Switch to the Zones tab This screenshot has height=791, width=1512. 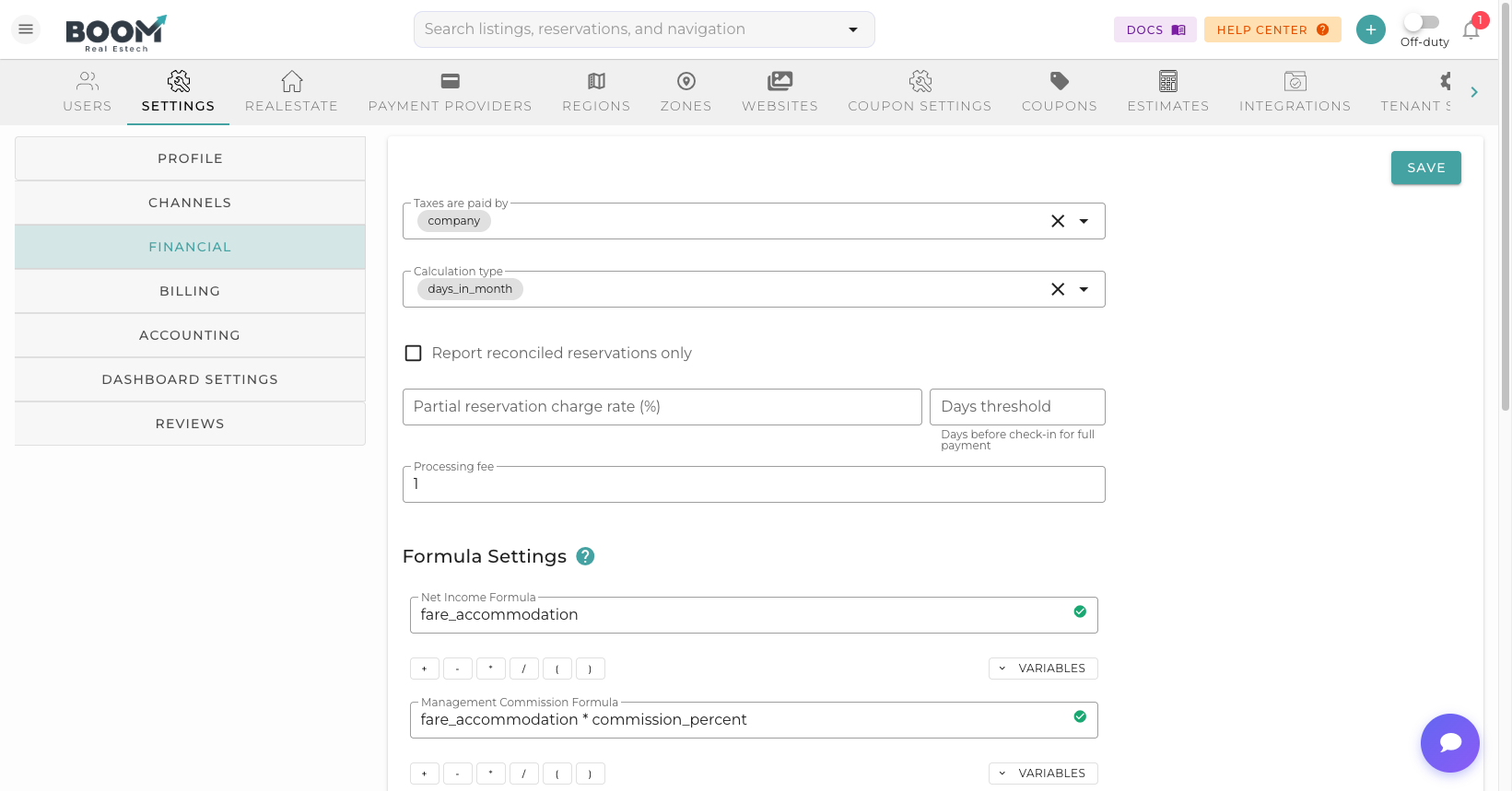(x=686, y=92)
